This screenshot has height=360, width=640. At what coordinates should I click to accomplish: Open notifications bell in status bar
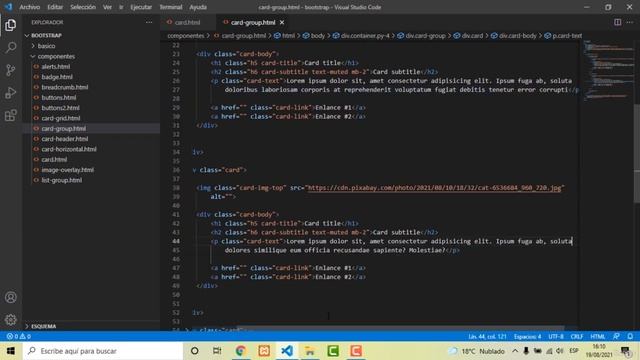(x=630, y=336)
